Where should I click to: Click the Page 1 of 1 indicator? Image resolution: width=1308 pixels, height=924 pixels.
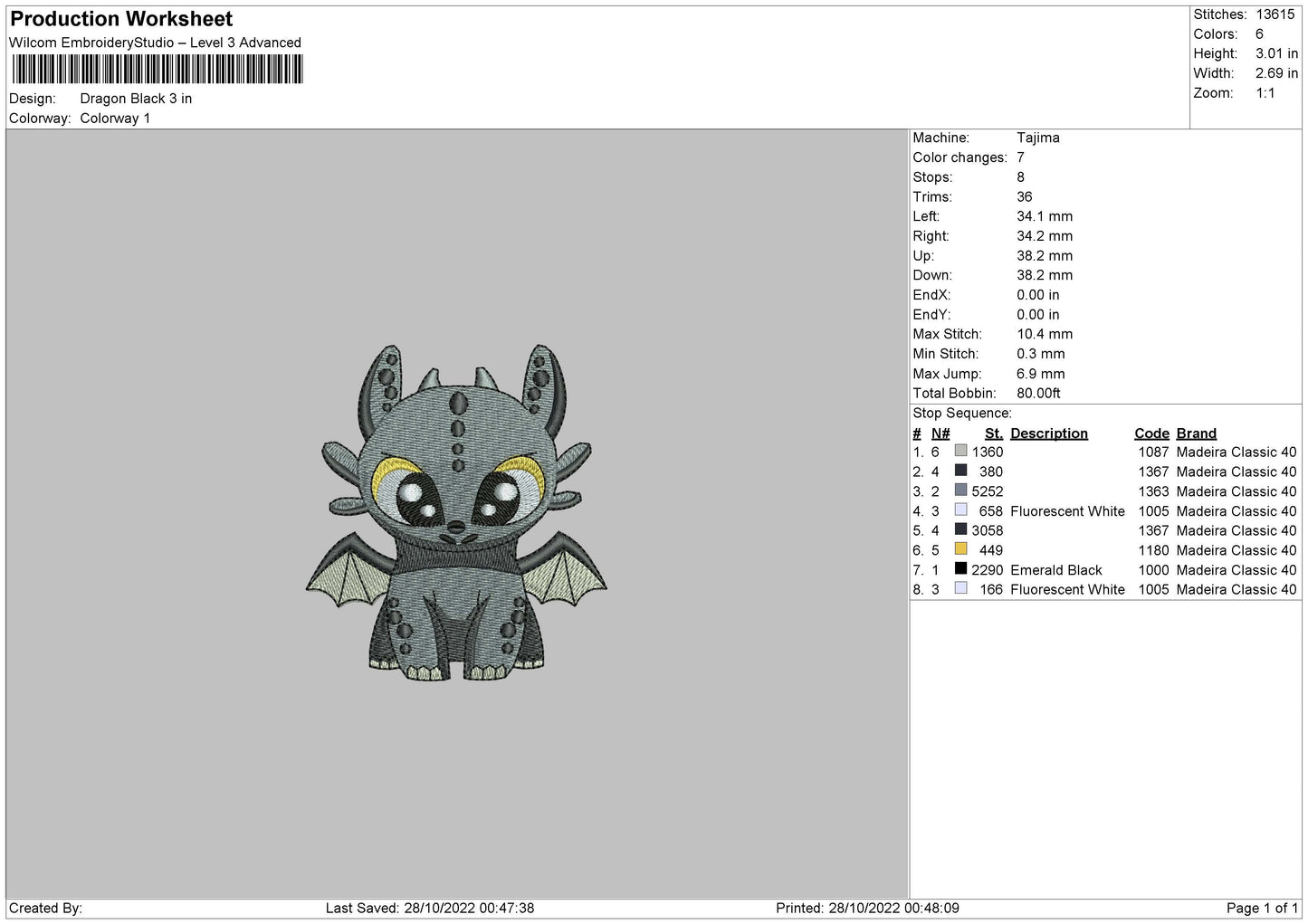tap(1262, 908)
